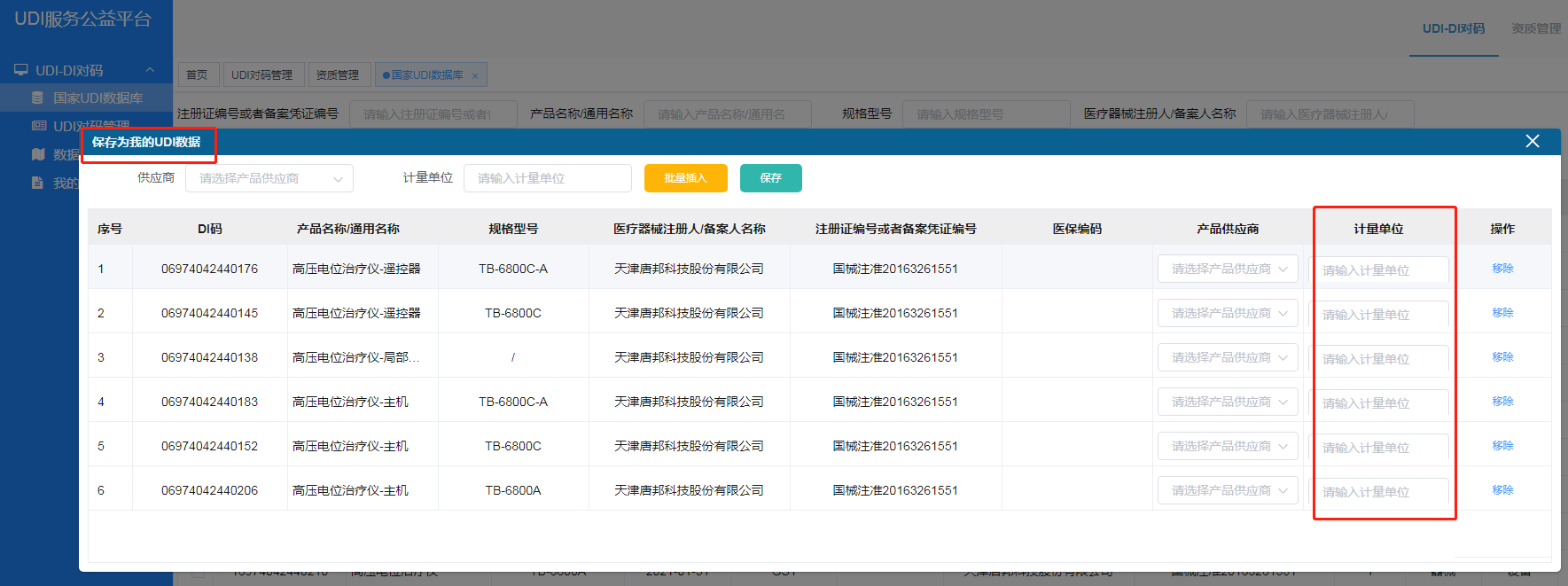Open the 供应商 dropdown at top of dialog

pos(269,178)
